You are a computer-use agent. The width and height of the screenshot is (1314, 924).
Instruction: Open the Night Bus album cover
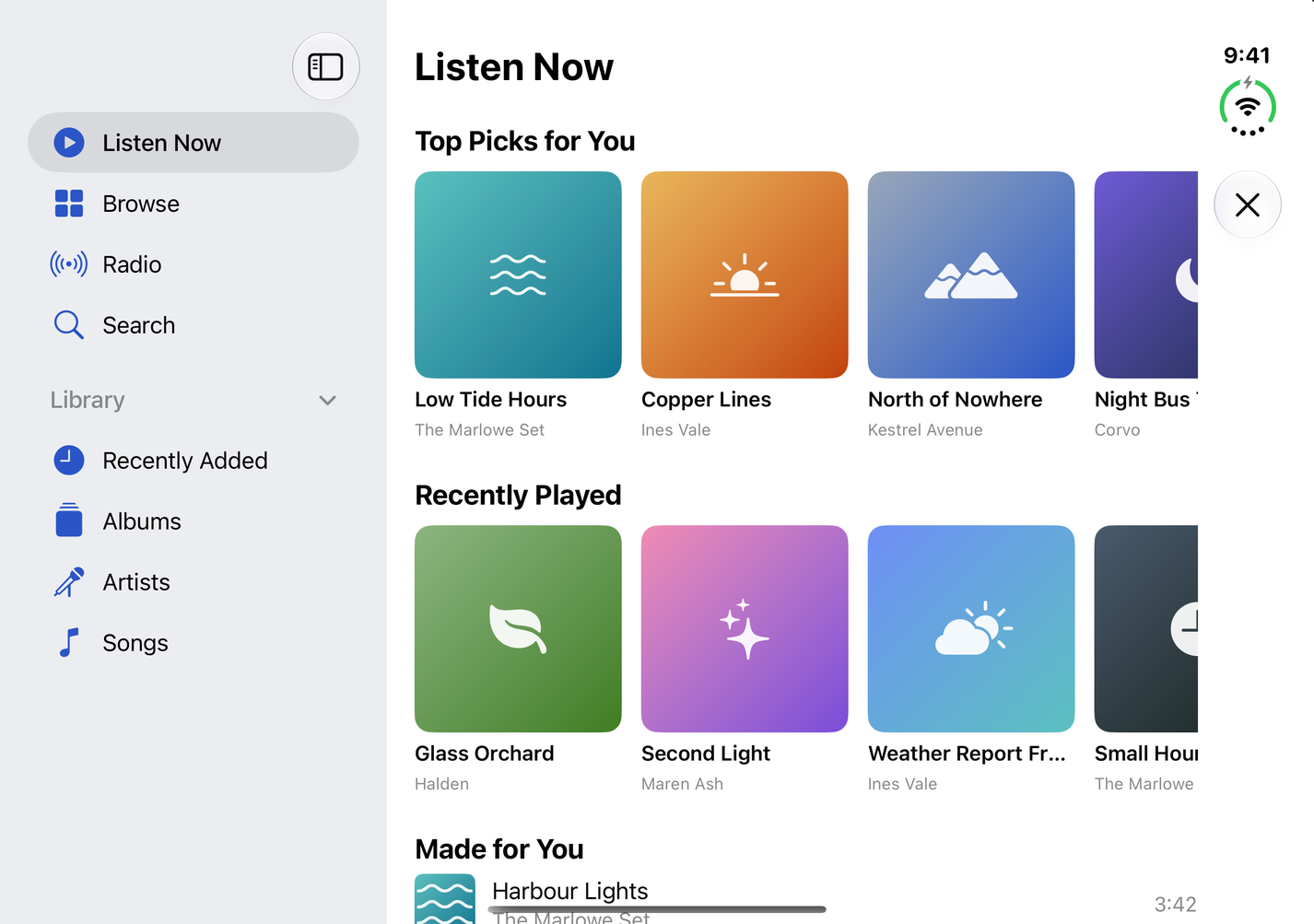pos(1146,275)
